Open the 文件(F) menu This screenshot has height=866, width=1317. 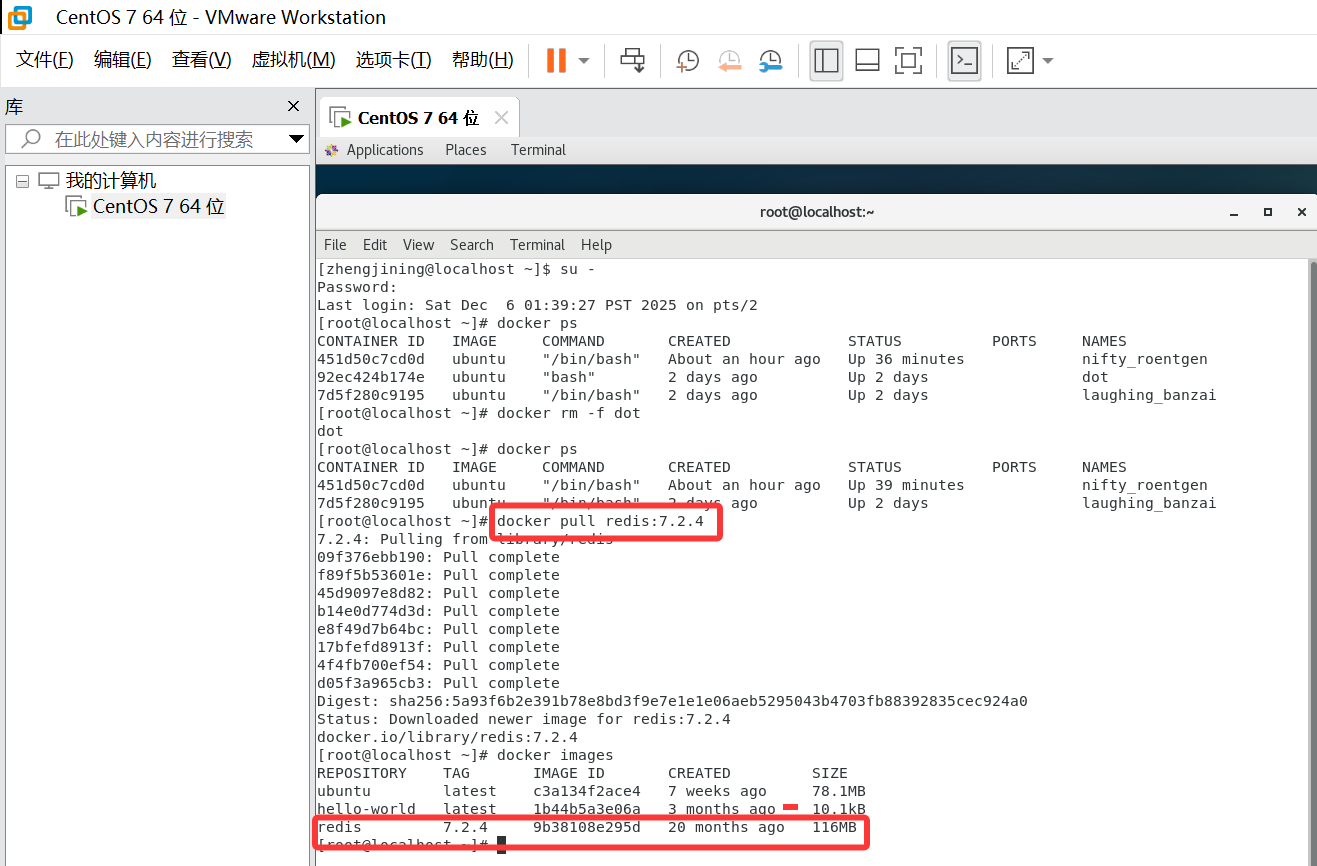pyautogui.click(x=45, y=60)
